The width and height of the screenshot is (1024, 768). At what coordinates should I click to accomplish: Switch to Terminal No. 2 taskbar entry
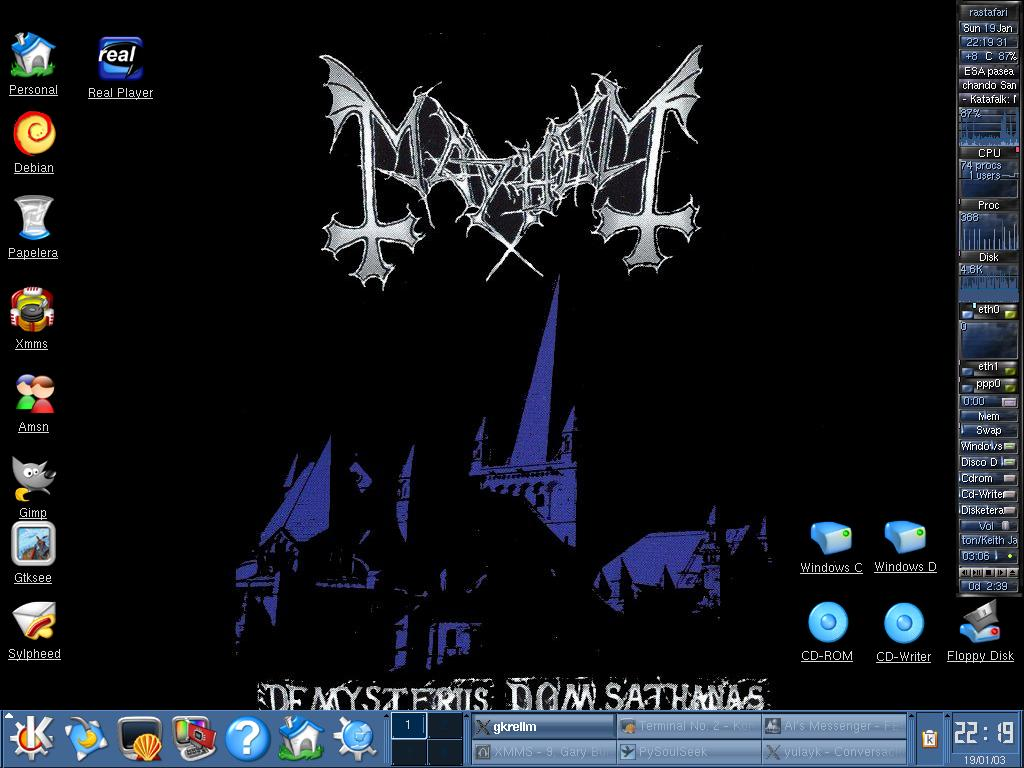pyautogui.click(x=688, y=726)
